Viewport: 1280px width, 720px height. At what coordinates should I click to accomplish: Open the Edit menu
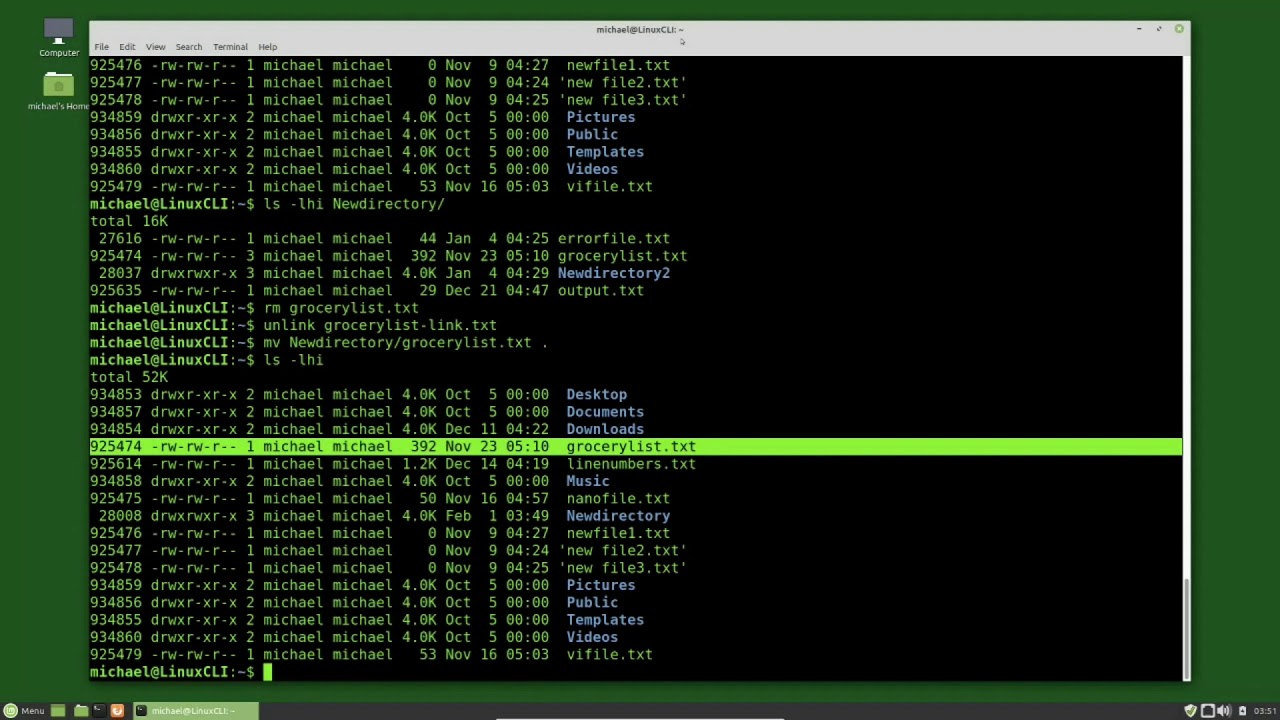[x=127, y=47]
